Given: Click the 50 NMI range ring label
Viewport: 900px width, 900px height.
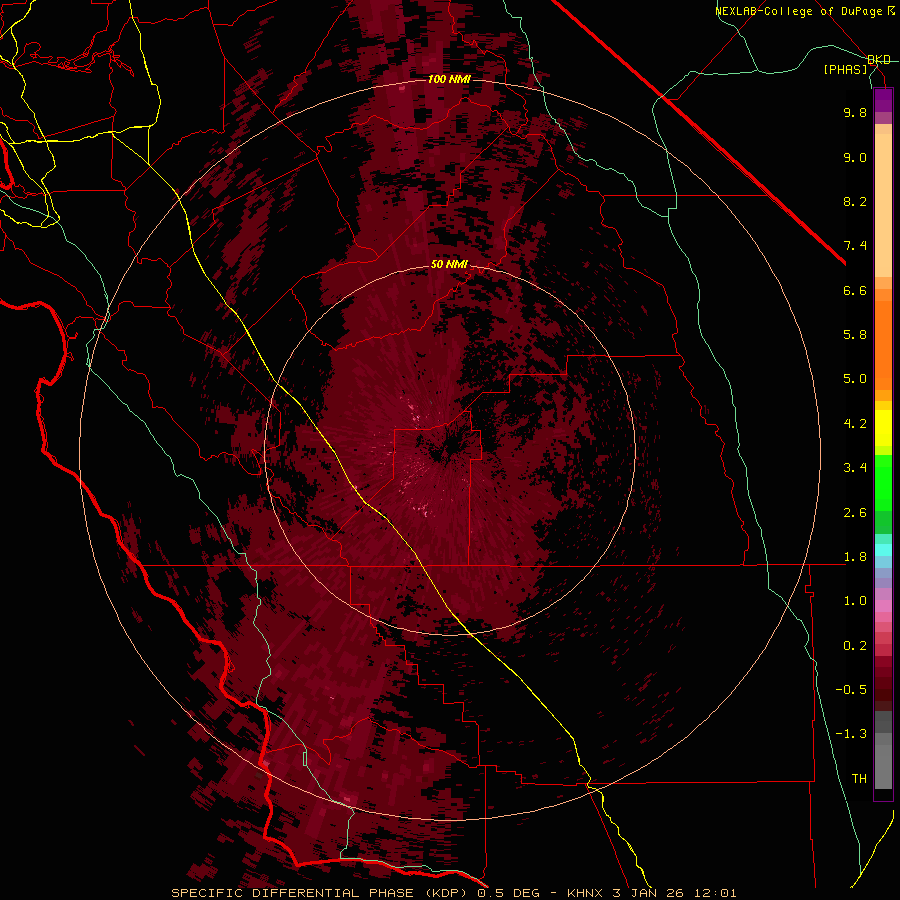Looking at the screenshot, I should [449, 265].
